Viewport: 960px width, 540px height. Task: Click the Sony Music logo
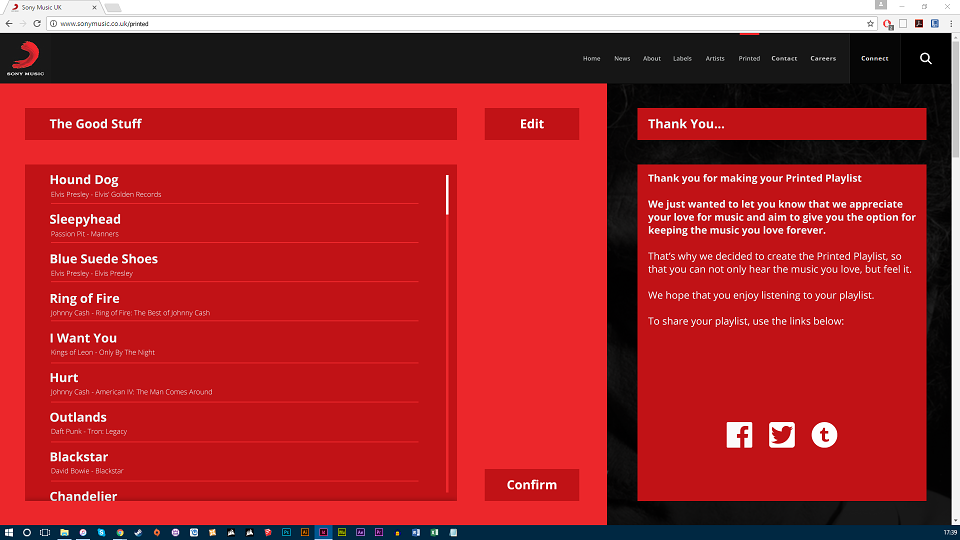26,58
